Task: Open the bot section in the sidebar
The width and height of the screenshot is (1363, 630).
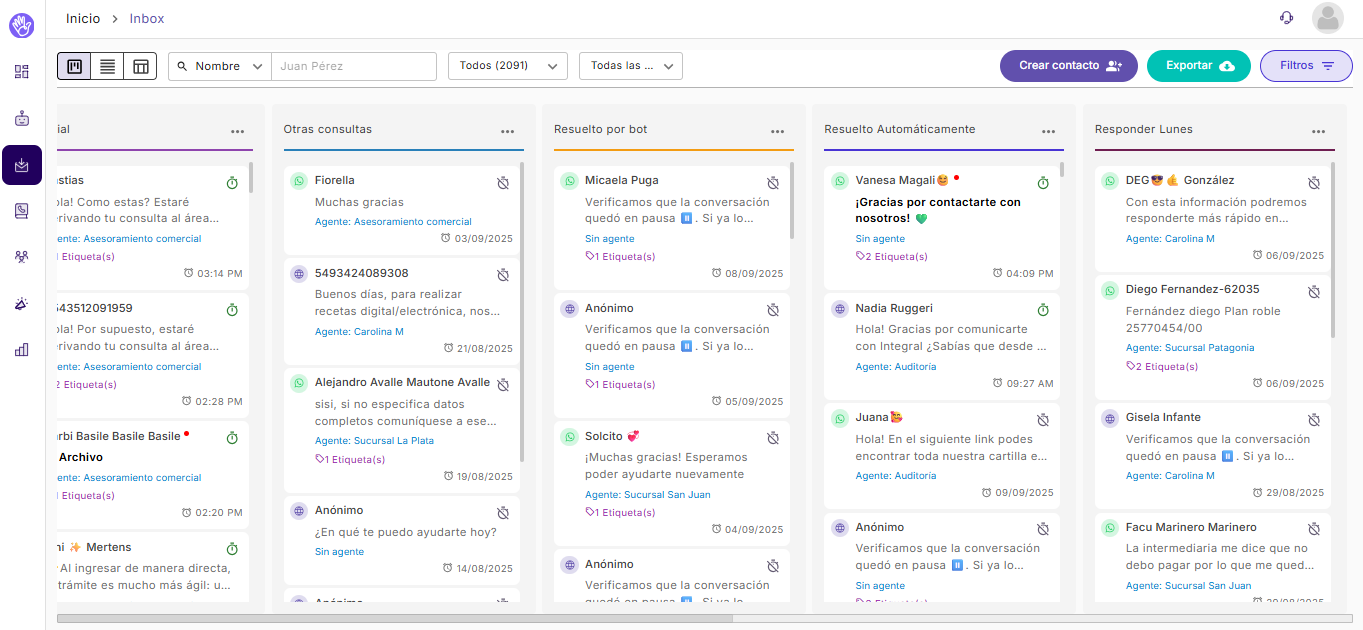Action: (22, 118)
